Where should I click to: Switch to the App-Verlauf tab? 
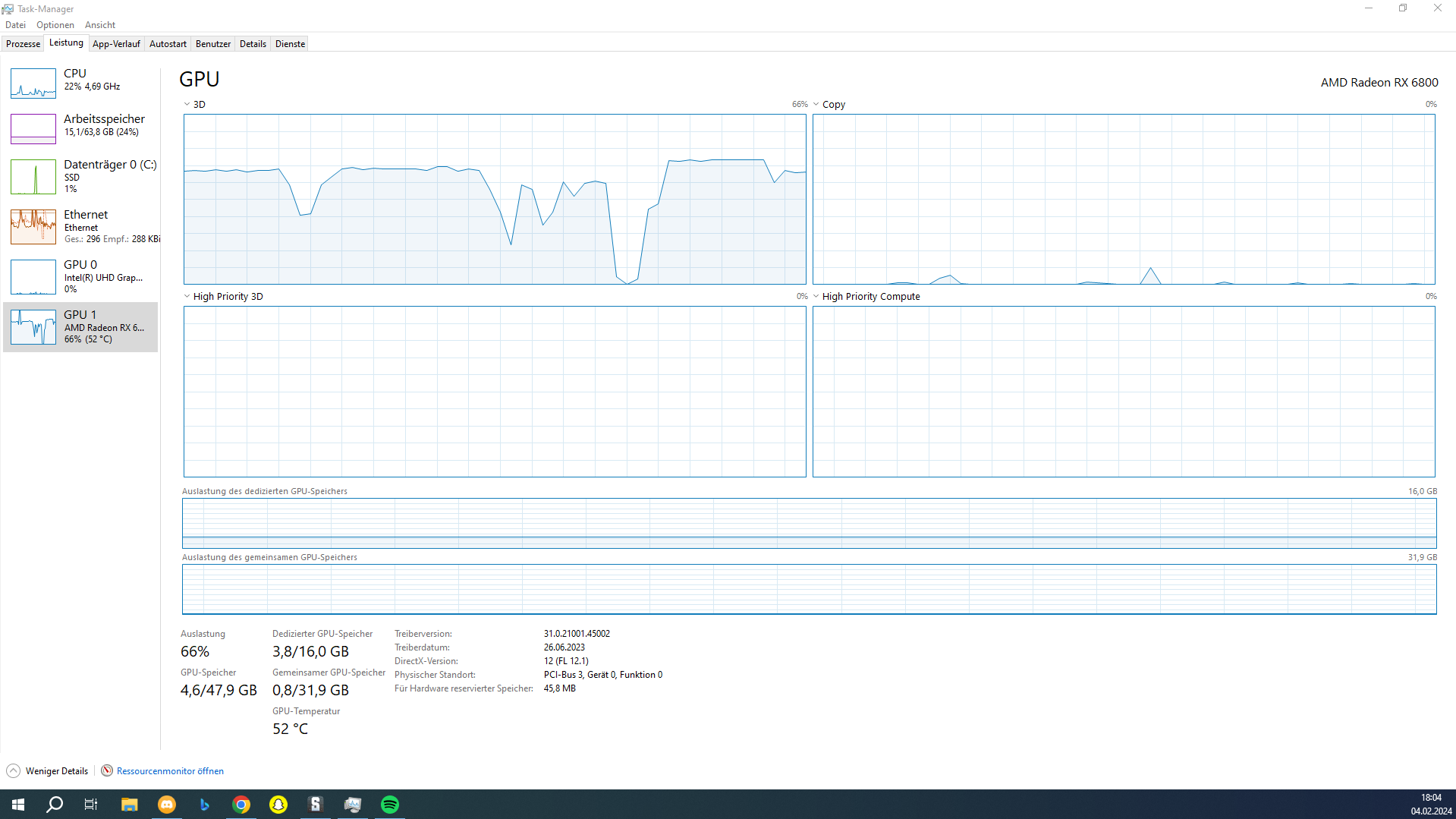pos(116,44)
